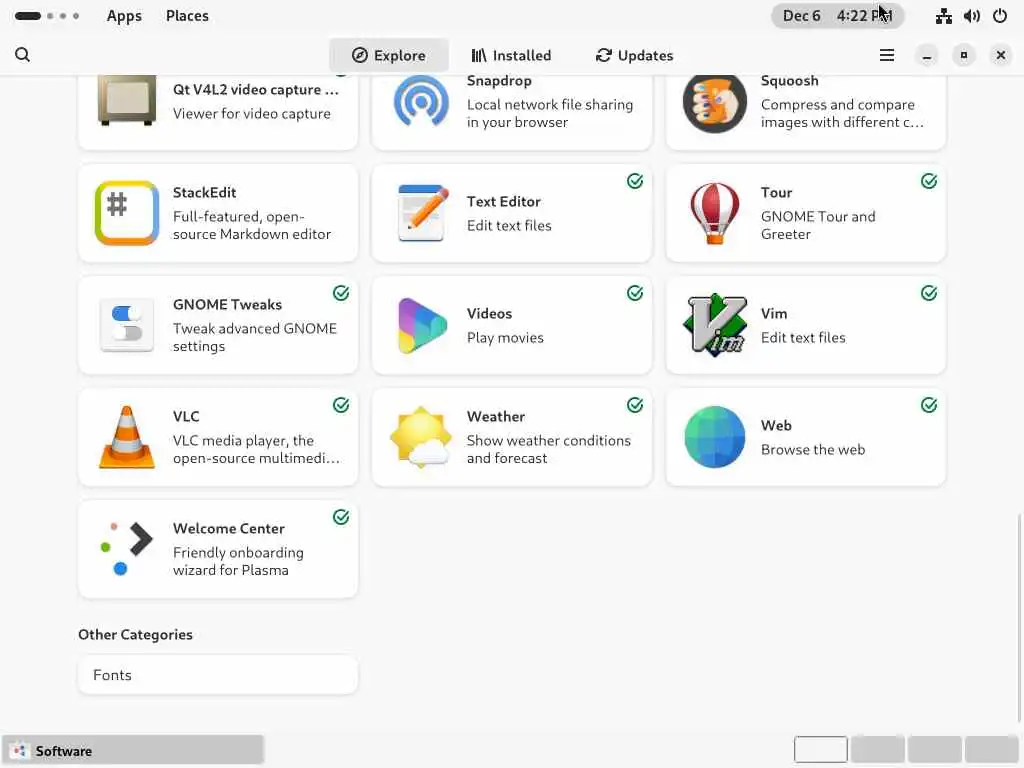Image resolution: width=1024 pixels, height=768 pixels.
Task: Open the Snapdrop title text
Action: [x=499, y=81]
